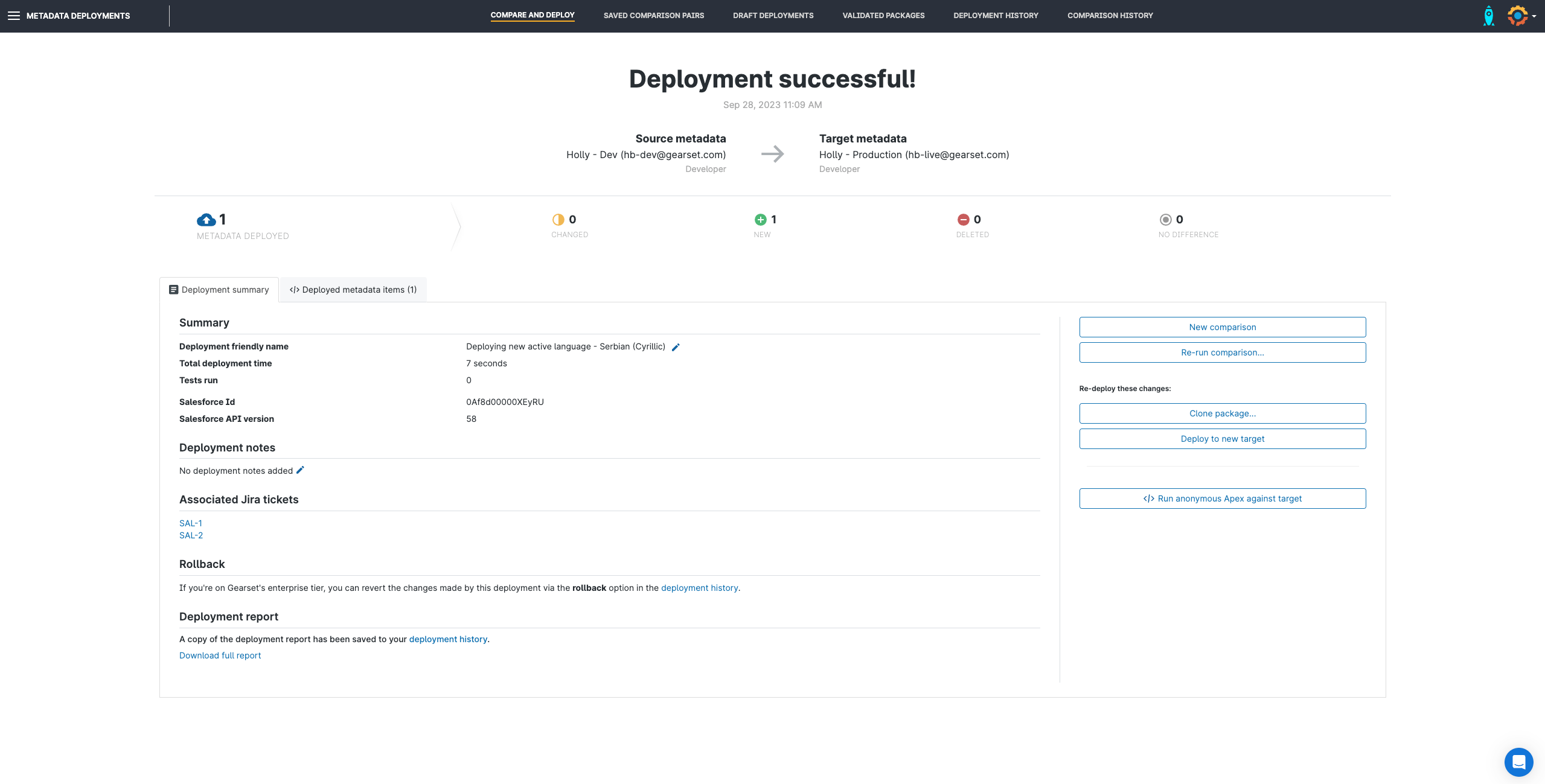Download full report of the deployment

(x=220, y=655)
